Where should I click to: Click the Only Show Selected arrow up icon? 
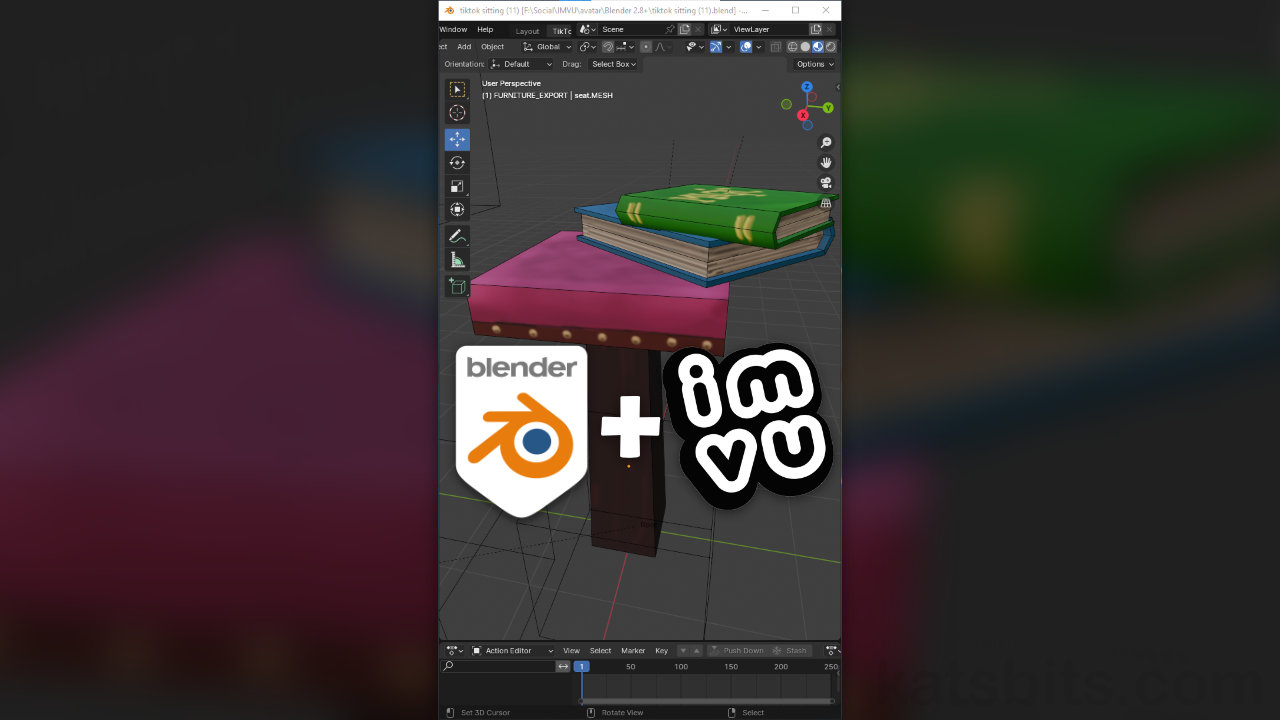(697, 651)
